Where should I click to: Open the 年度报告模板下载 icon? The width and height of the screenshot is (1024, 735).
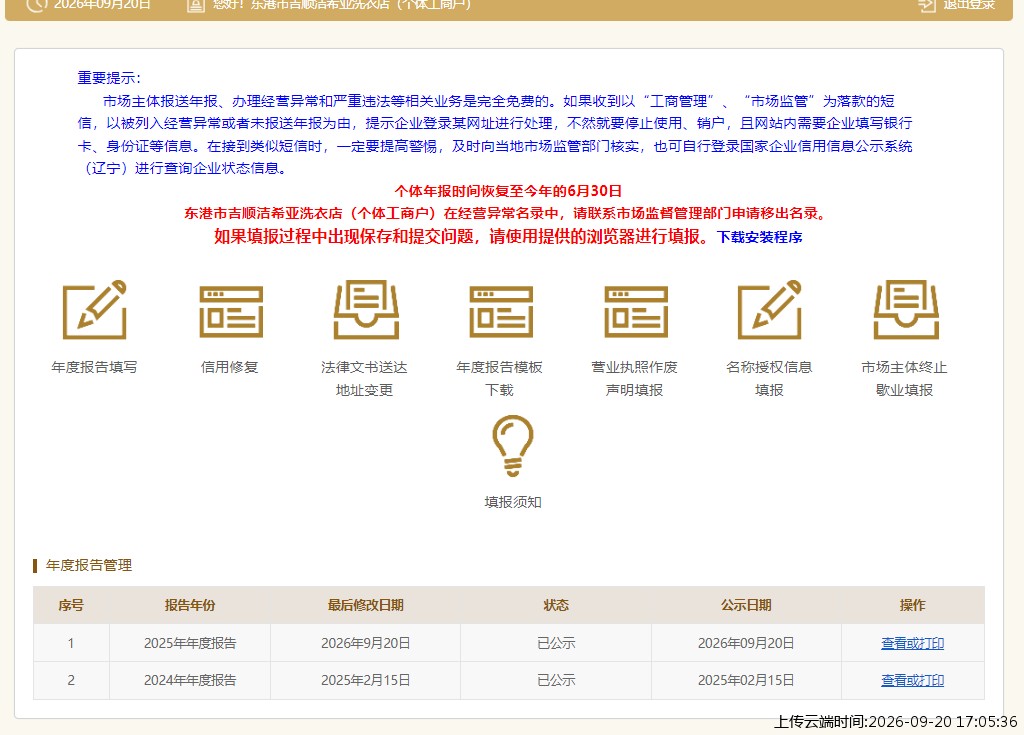(501, 311)
